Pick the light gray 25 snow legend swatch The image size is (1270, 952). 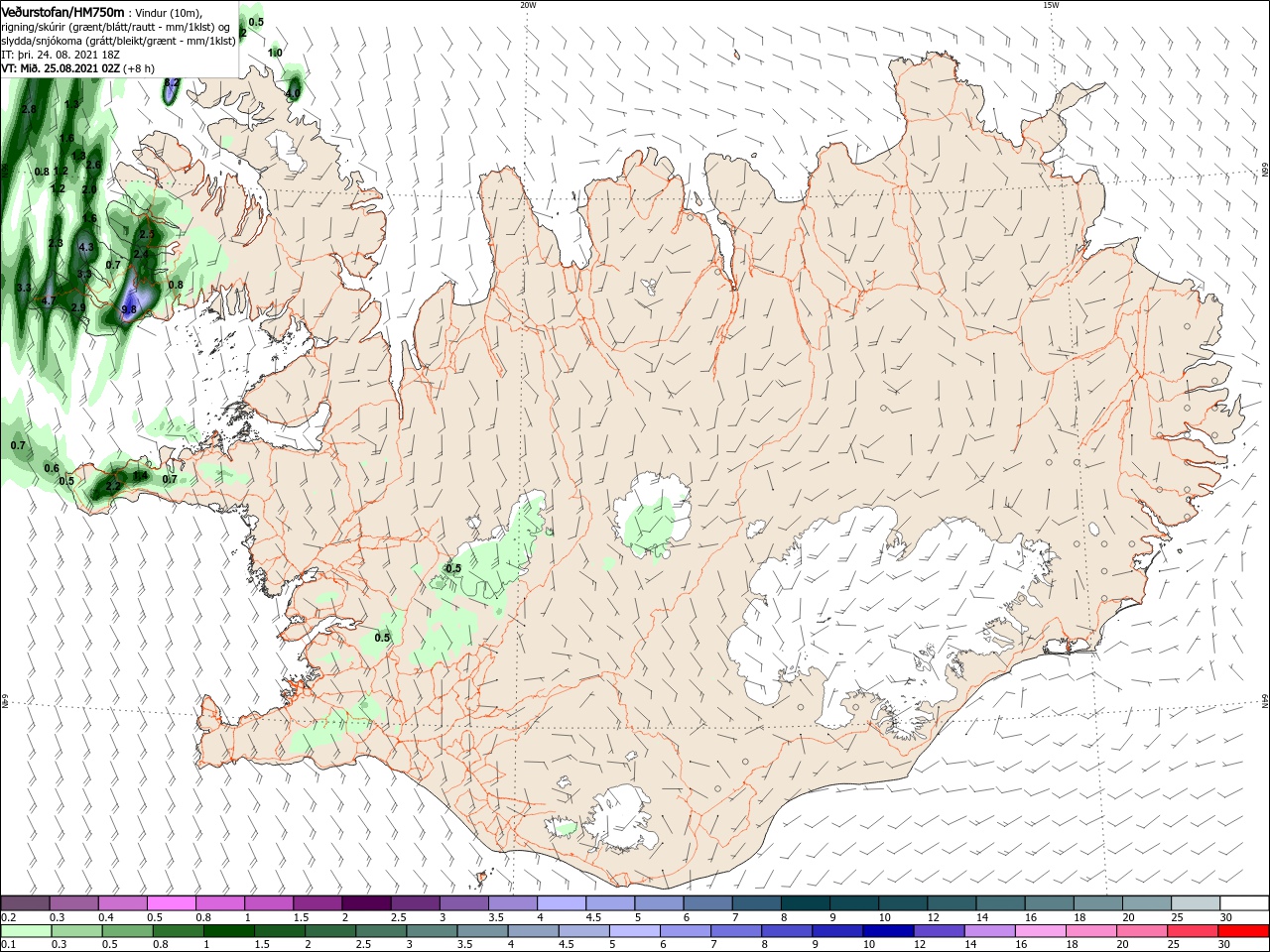1196,903
